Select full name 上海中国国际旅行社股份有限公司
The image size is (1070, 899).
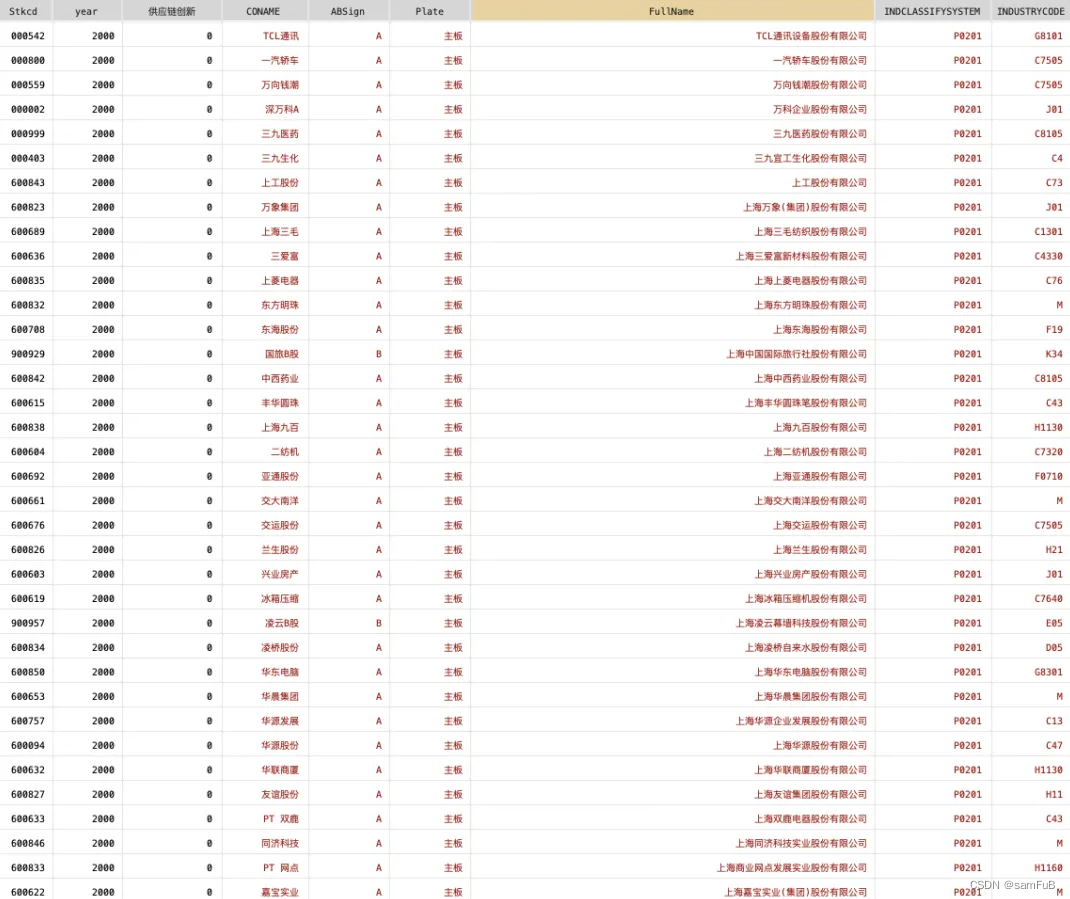click(796, 354)
